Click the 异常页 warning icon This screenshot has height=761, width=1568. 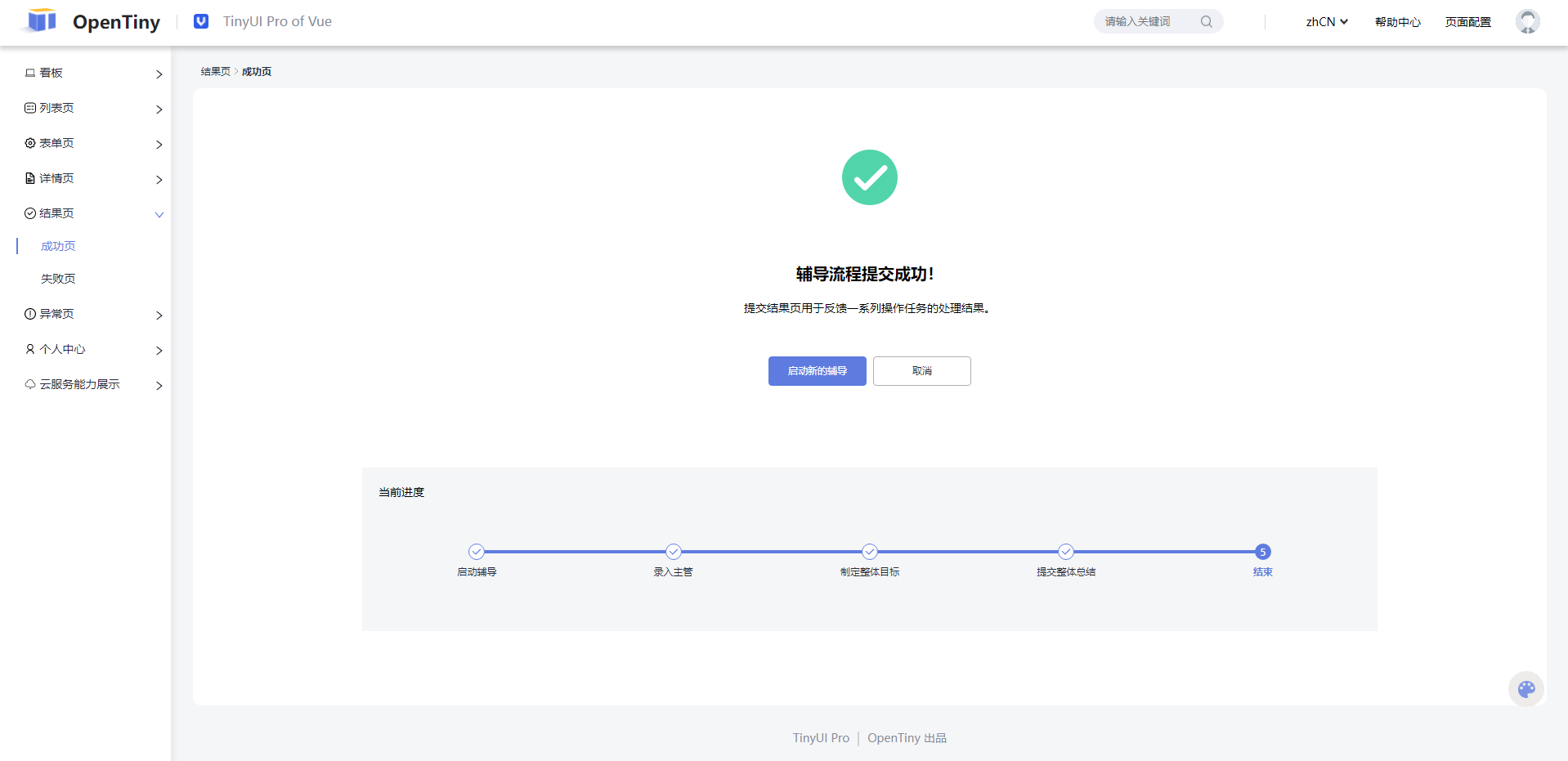pyautogui.click(x=30, y=314)
